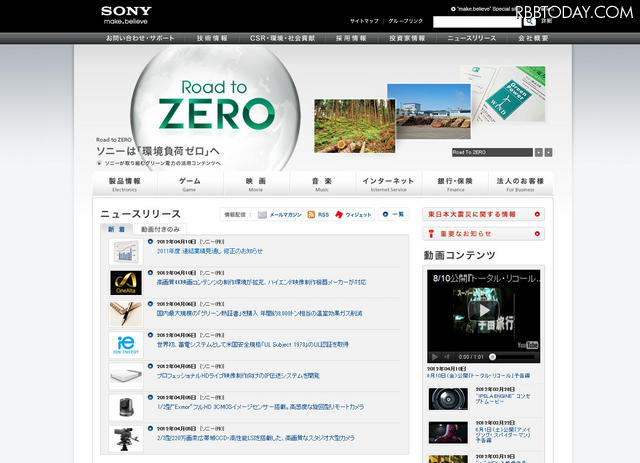Open 技術情報 menu item

point(212,38)
